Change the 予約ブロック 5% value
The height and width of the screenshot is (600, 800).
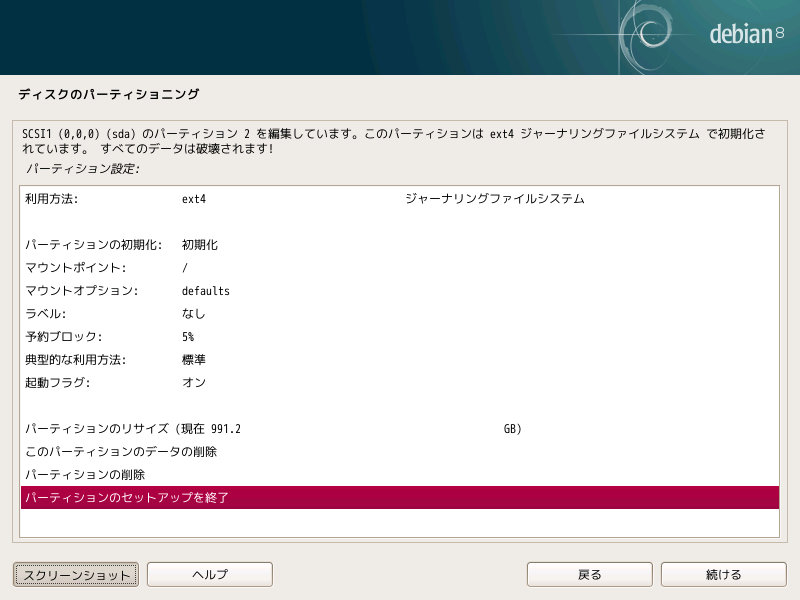click(x=200, y=336)
